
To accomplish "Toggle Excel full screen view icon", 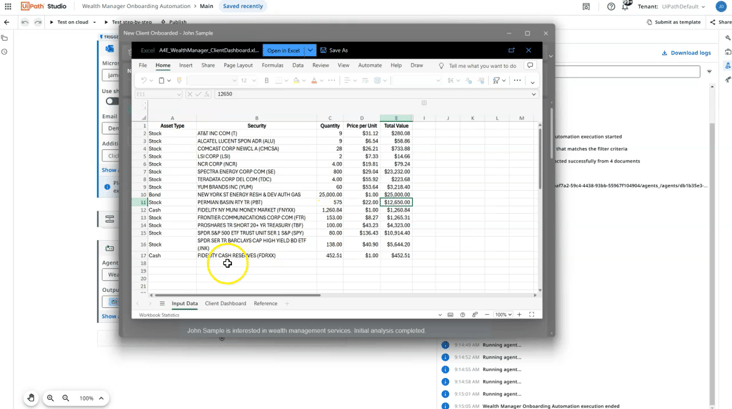I will 531,315.
